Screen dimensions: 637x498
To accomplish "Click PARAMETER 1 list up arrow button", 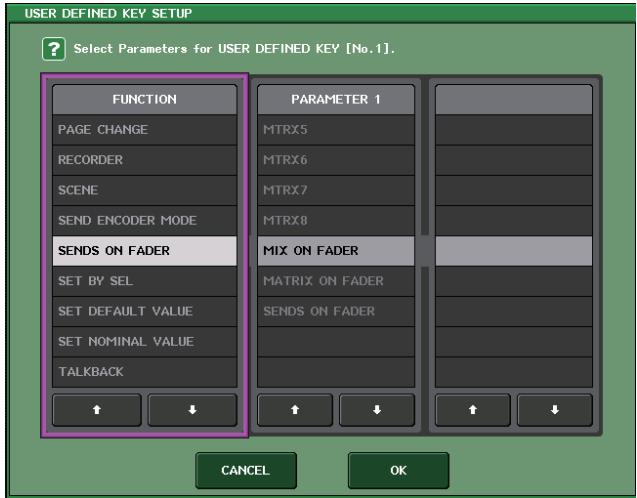I will point(295,410).
